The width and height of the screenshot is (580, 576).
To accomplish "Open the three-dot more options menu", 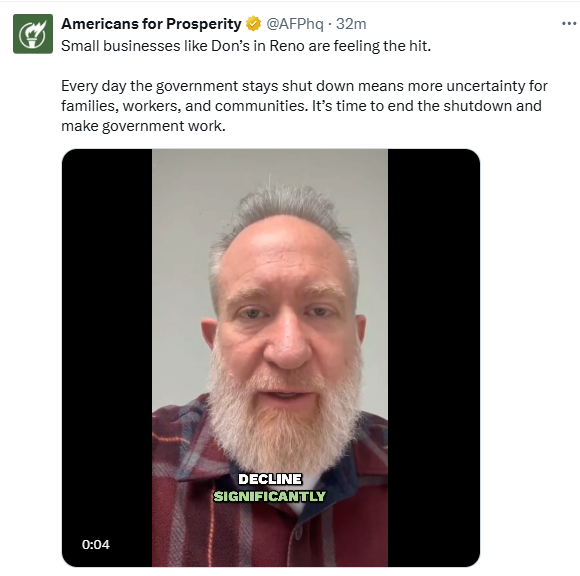I will tap(569, 24).
